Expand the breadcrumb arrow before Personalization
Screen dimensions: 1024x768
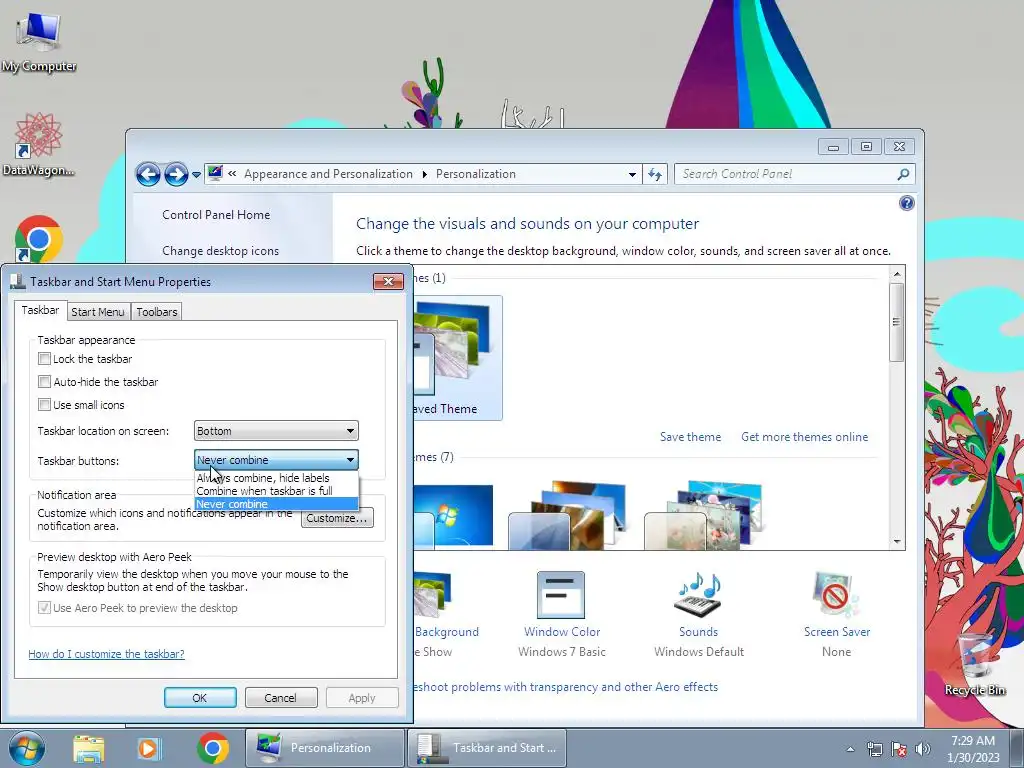(x=424, y=174)
